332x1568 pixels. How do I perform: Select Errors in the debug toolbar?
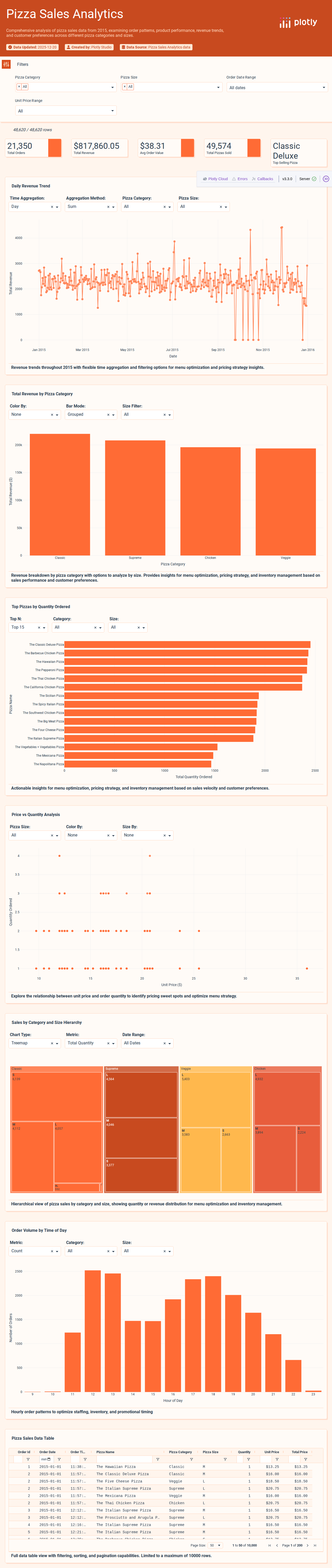click(241, 178)
